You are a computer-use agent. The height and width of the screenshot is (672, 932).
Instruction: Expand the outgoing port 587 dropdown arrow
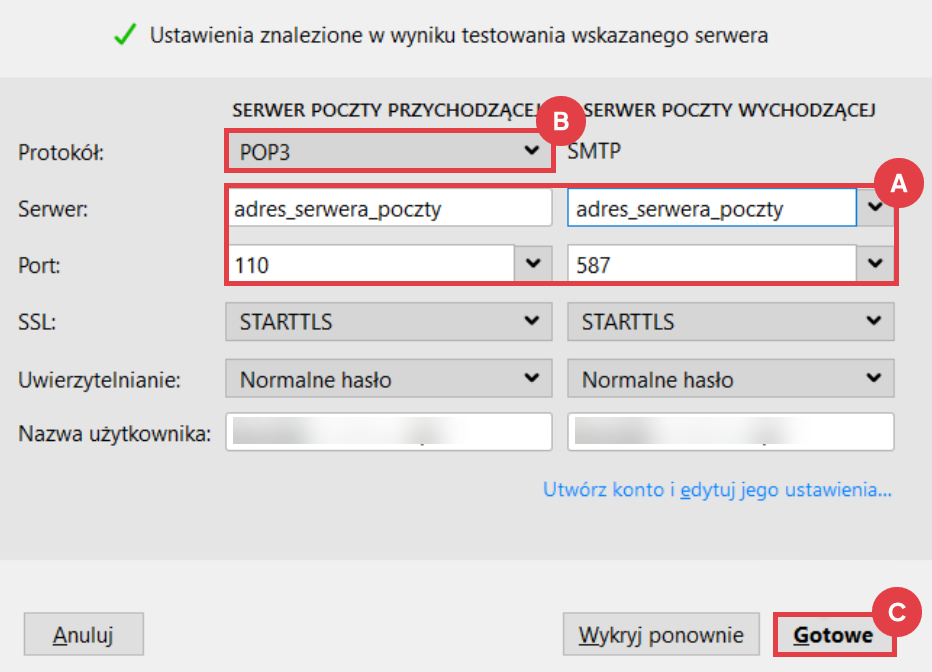(x=876, y=264)
